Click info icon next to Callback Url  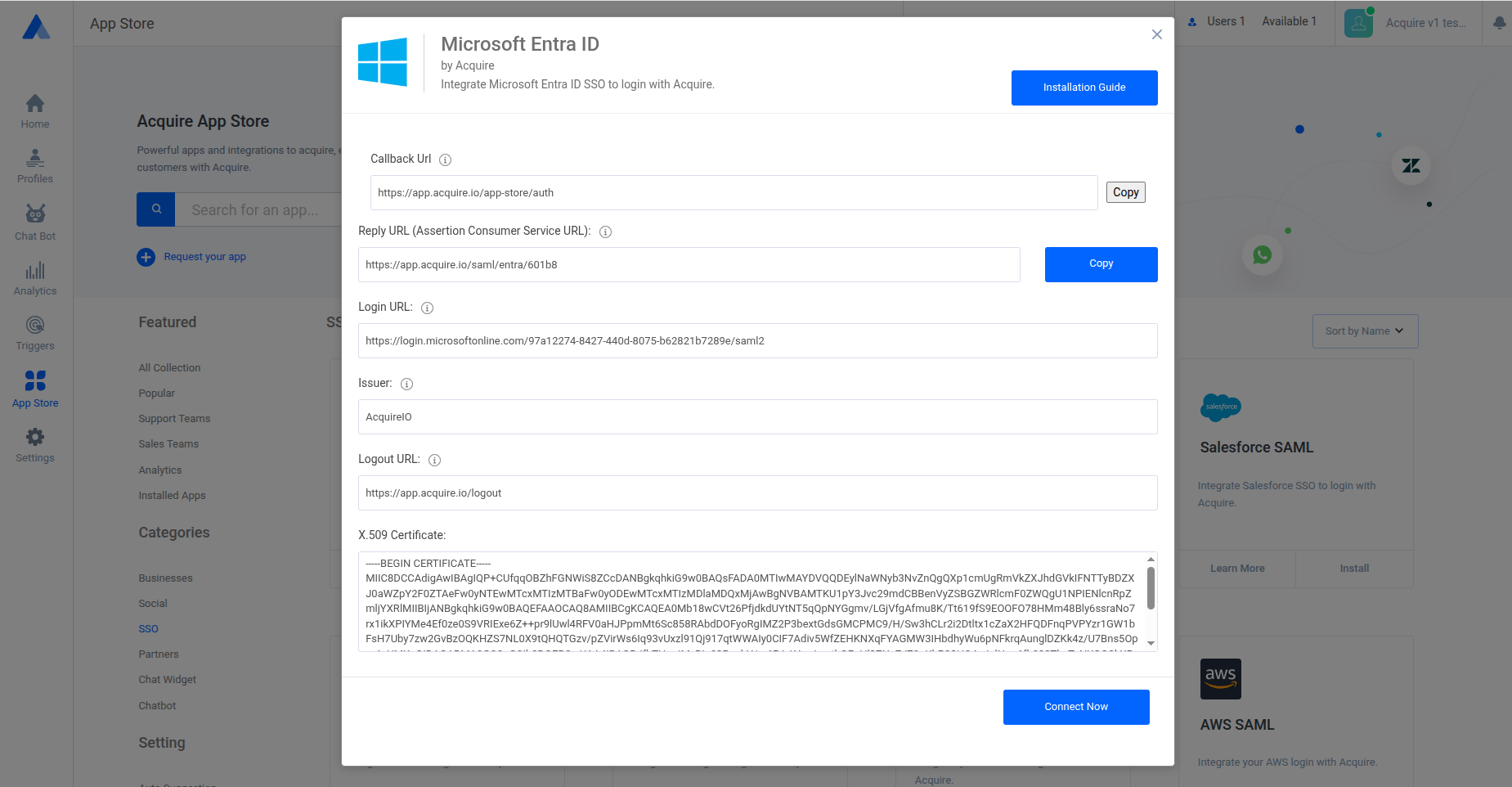click(x=446, y=160)
